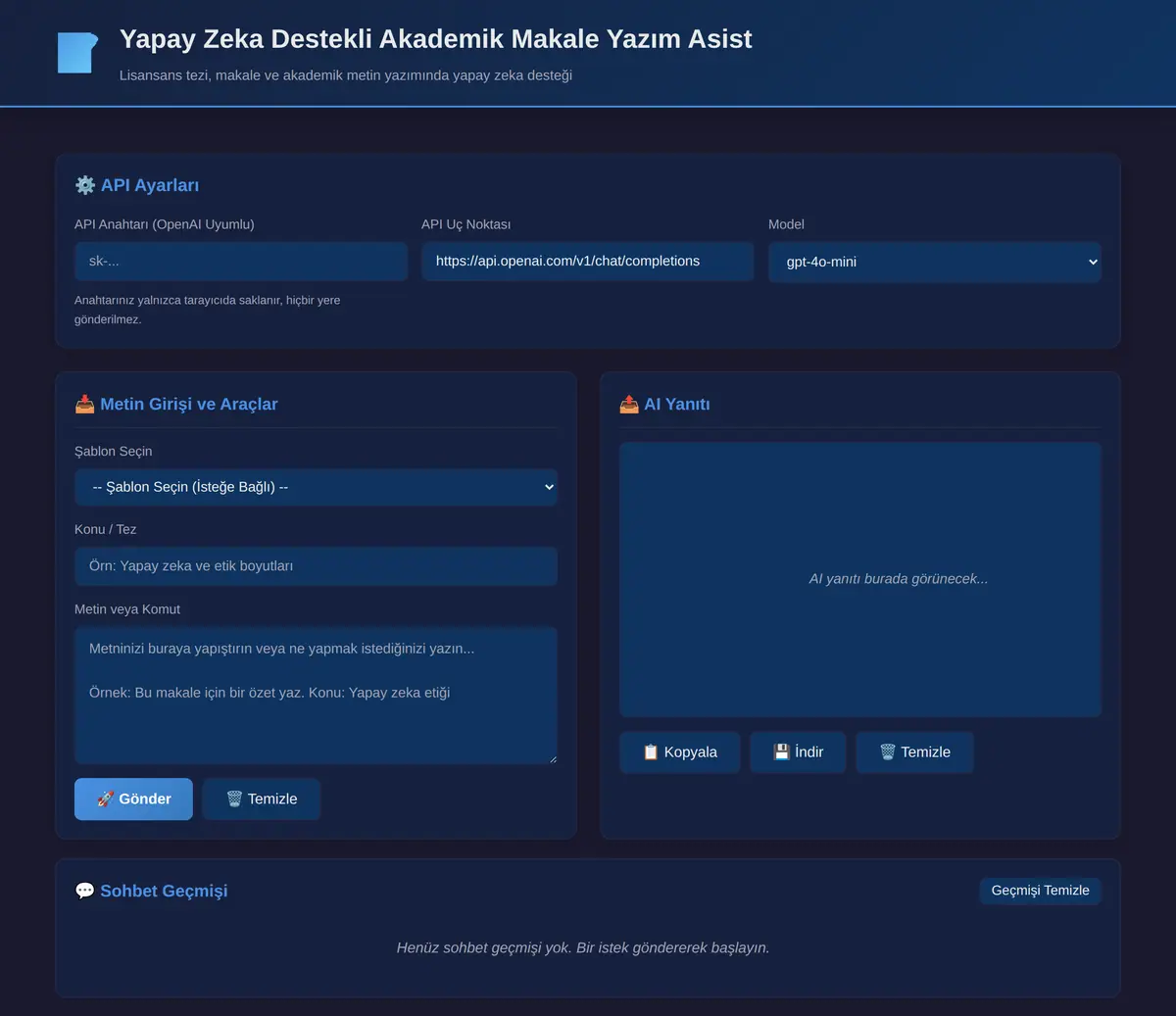Click the Konu / Tez label
Screen dimensions: 1176x1016
(x=106, y=529)
